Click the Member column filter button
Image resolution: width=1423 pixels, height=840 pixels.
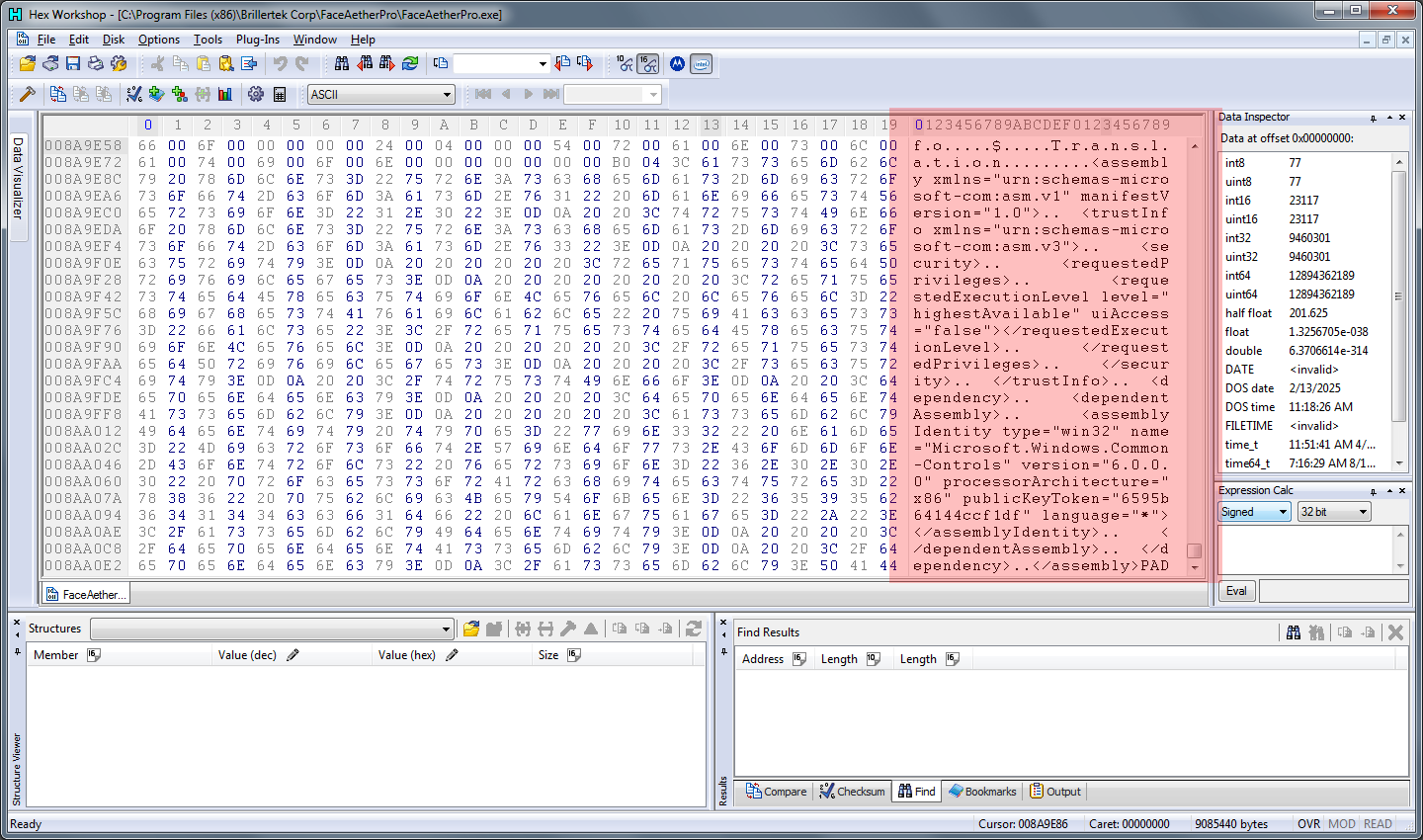[x=94, y=654]
